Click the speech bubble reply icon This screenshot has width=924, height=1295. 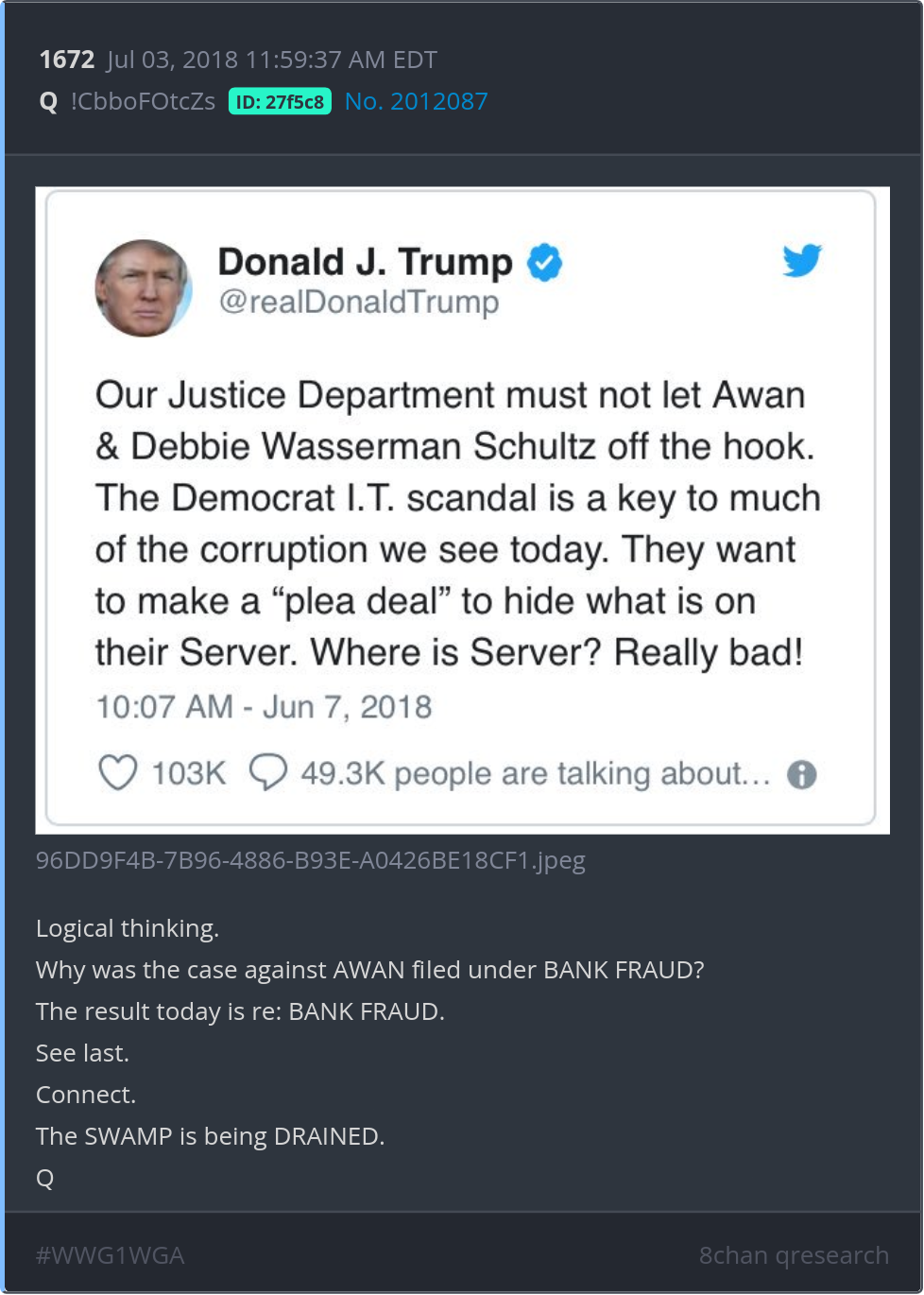point(268,772)
